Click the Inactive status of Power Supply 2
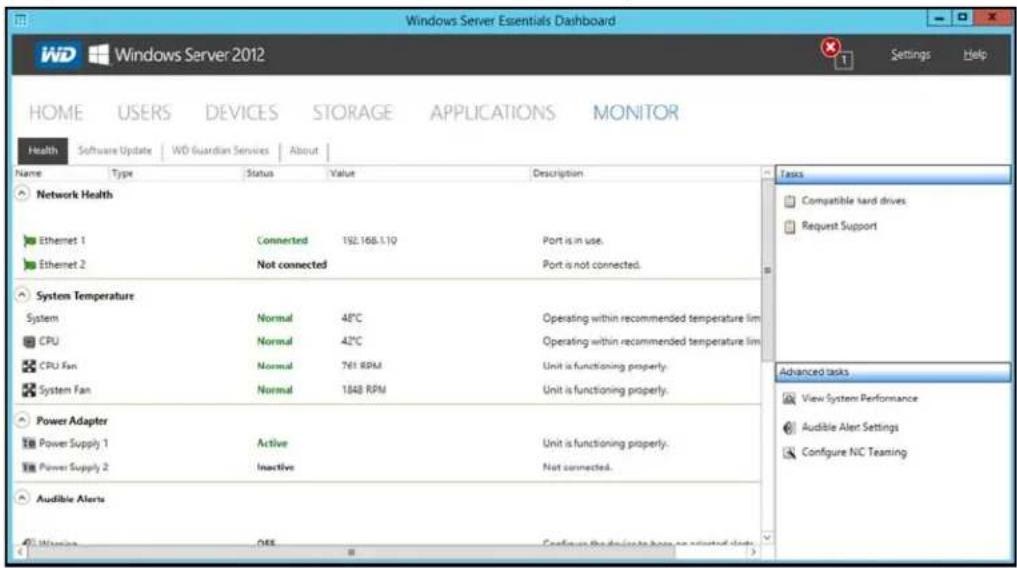Viewport: 1017px width, 568px height. click(275, 467)
